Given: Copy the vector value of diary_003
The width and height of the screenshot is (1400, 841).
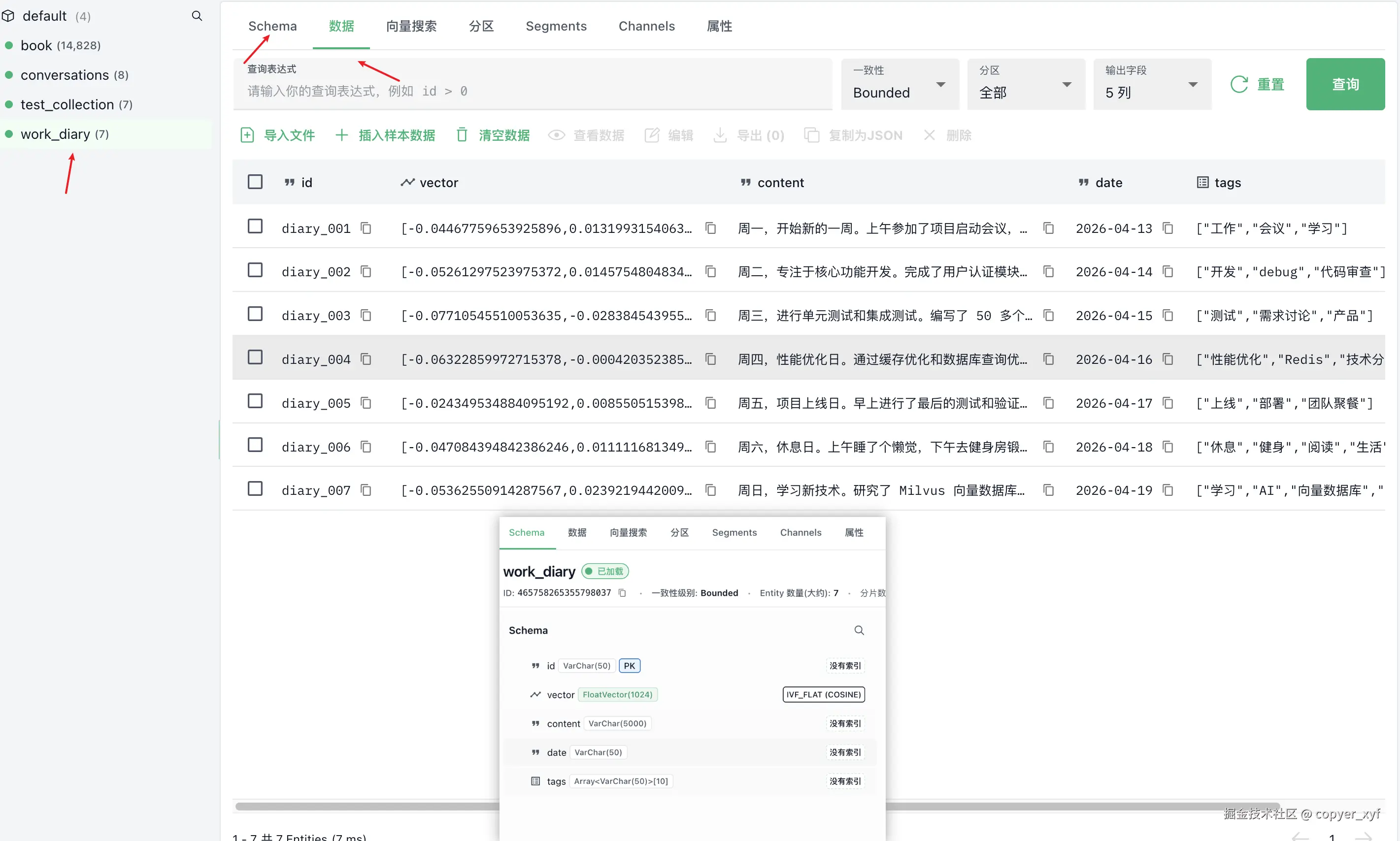Looking at the screenshot, I should click(x=710, y=316).
